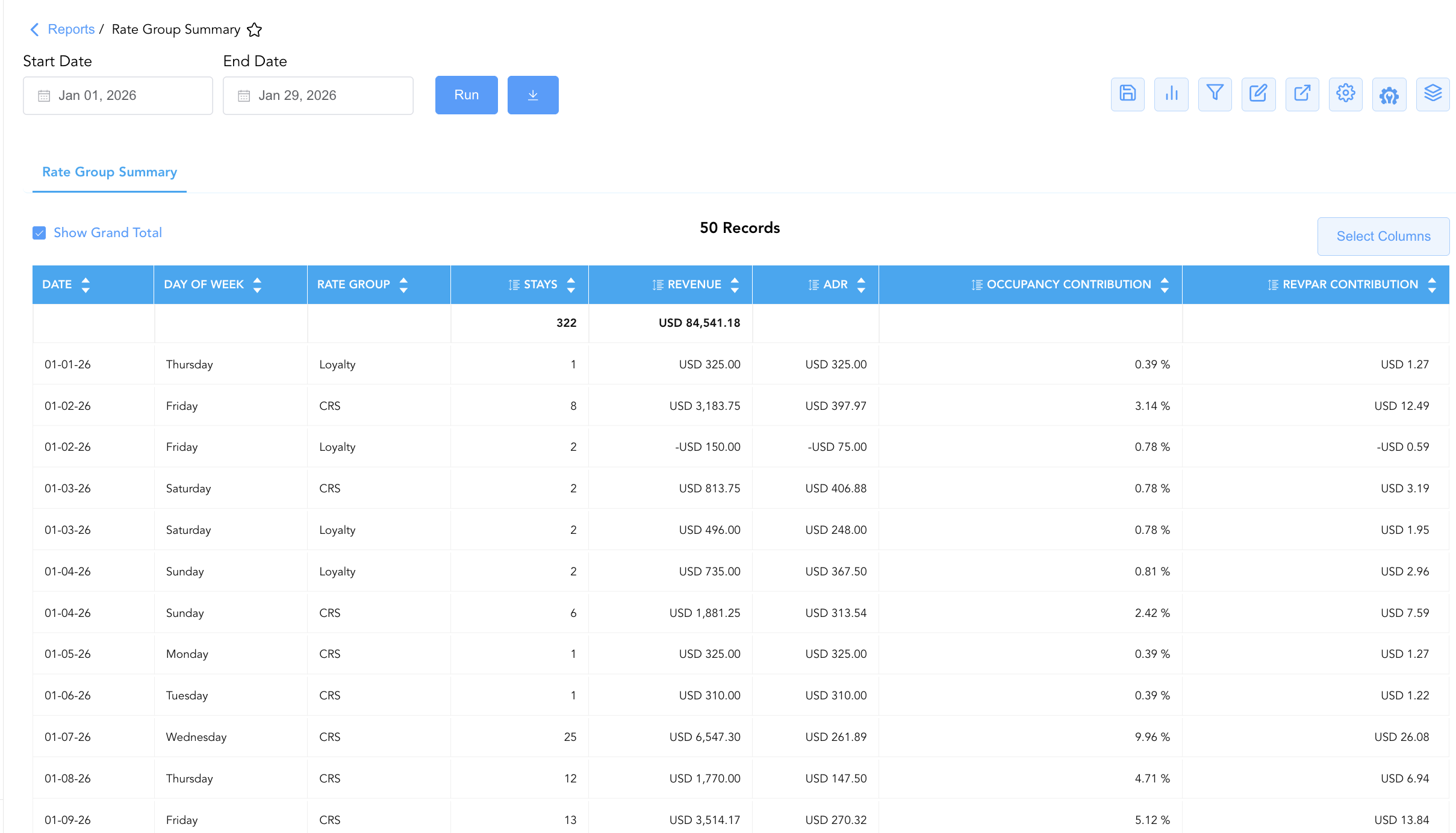Click the layers stack icon
Screen dimensions: 1456x833
point(1433,94)
